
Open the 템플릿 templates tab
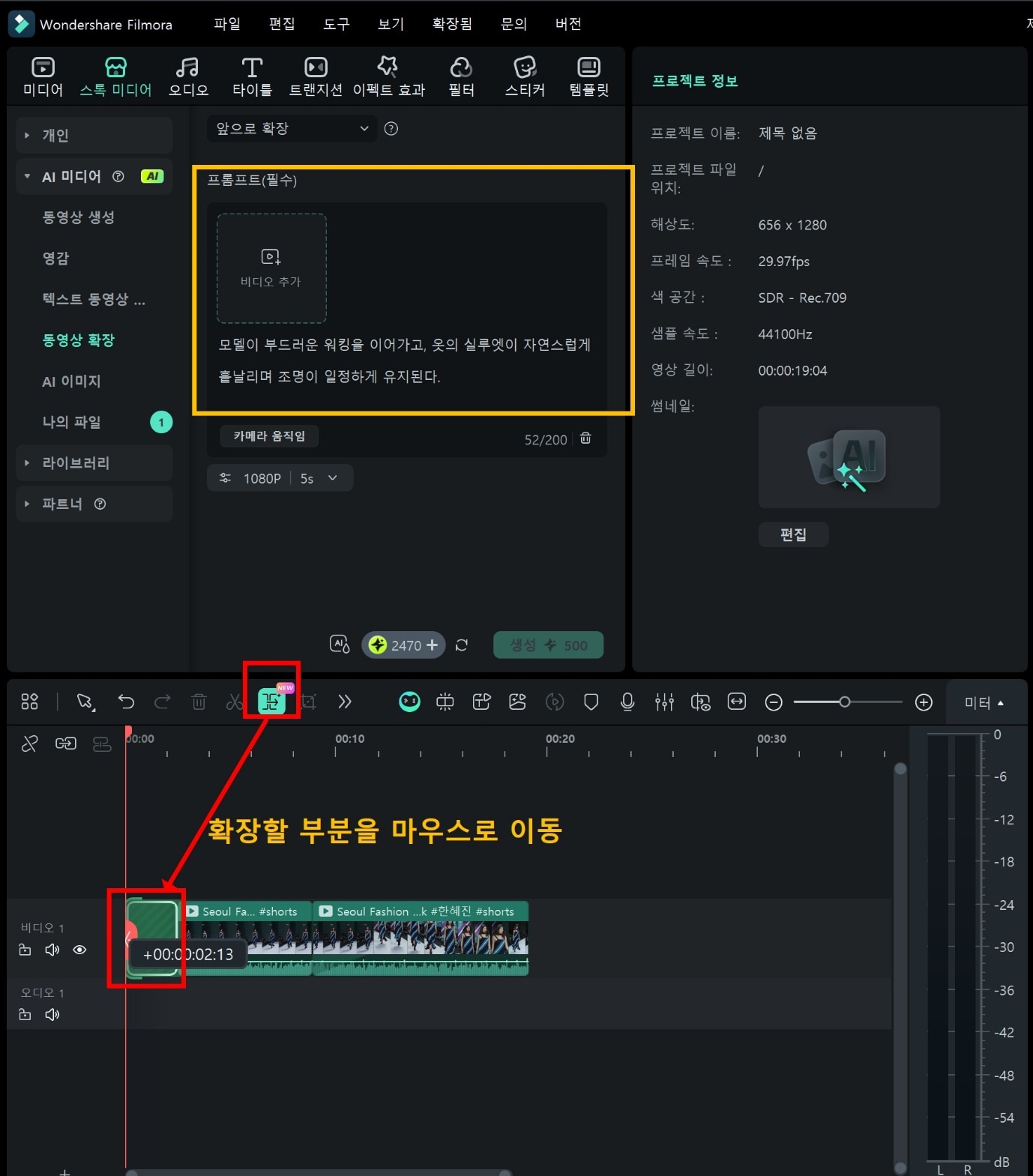point(589,77)
